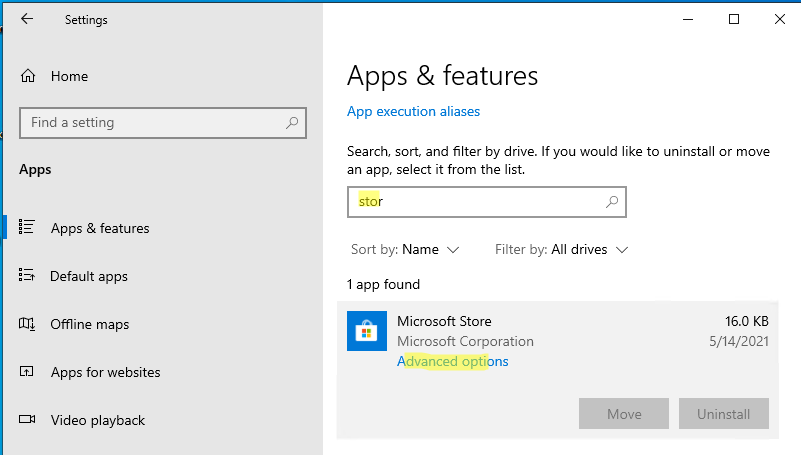Image resolution: width=801 pixels, height=455 pixels.
Task: Click the Move button
Action: (624, 414)
